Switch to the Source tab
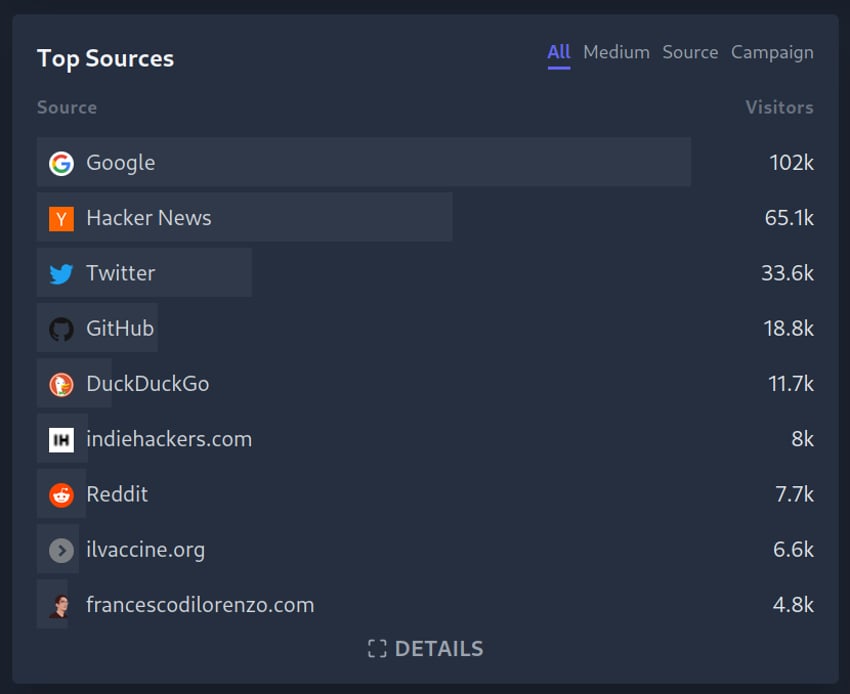 (690, 53)
